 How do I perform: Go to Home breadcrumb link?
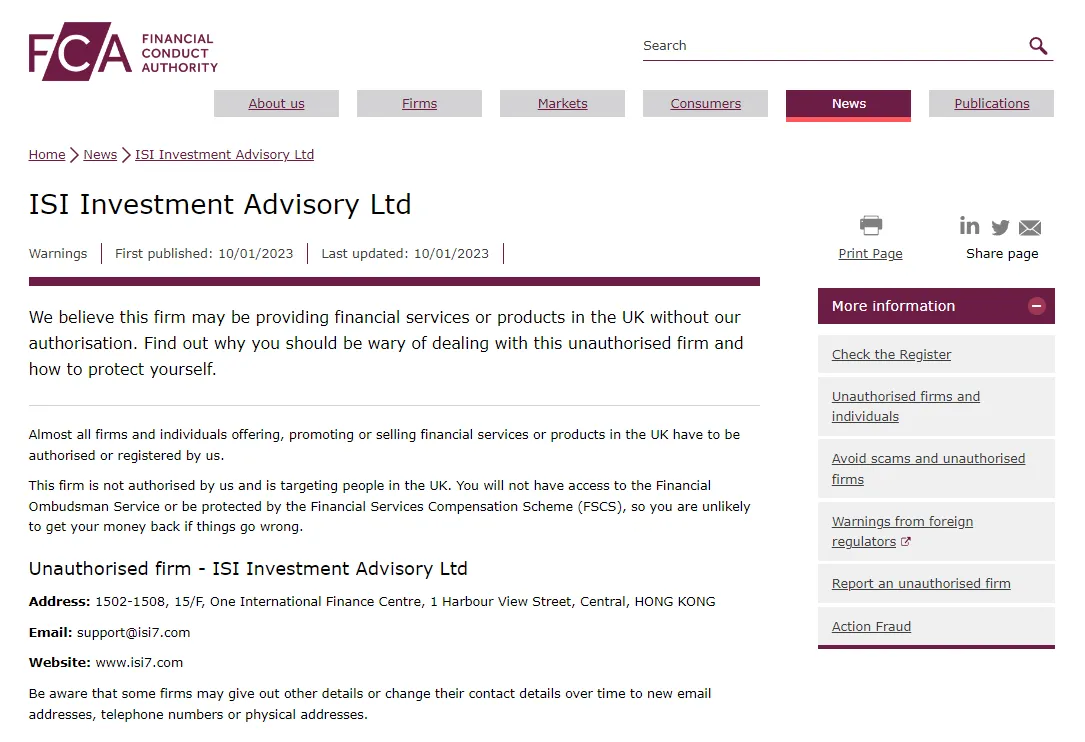(x=47, y=154)
